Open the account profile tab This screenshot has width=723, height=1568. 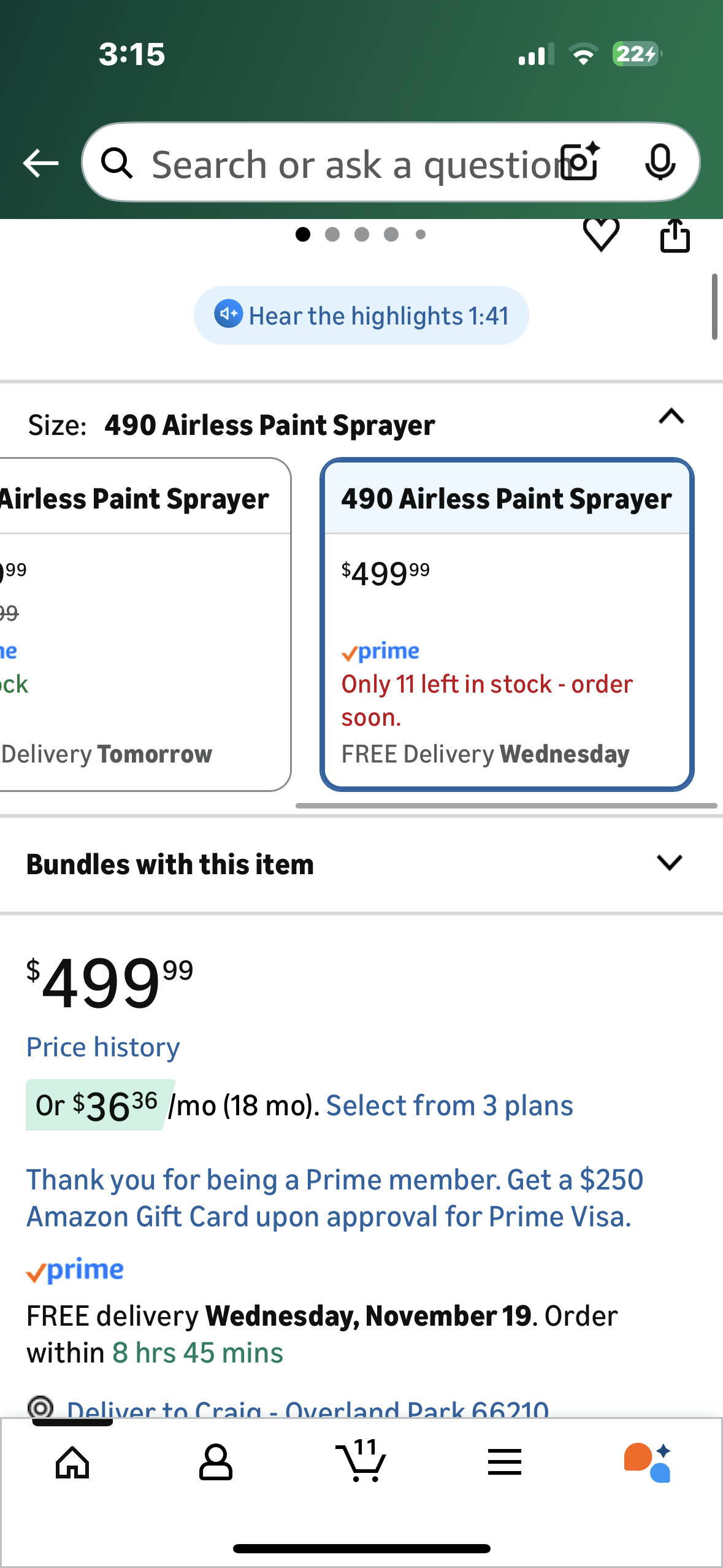[216, 1462]
